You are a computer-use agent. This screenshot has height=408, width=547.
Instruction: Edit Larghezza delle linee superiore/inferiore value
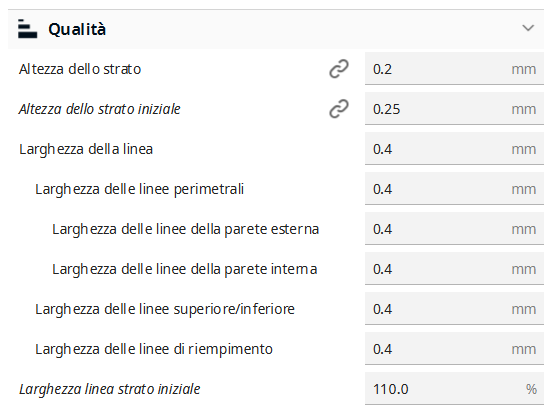coord(454,309)
